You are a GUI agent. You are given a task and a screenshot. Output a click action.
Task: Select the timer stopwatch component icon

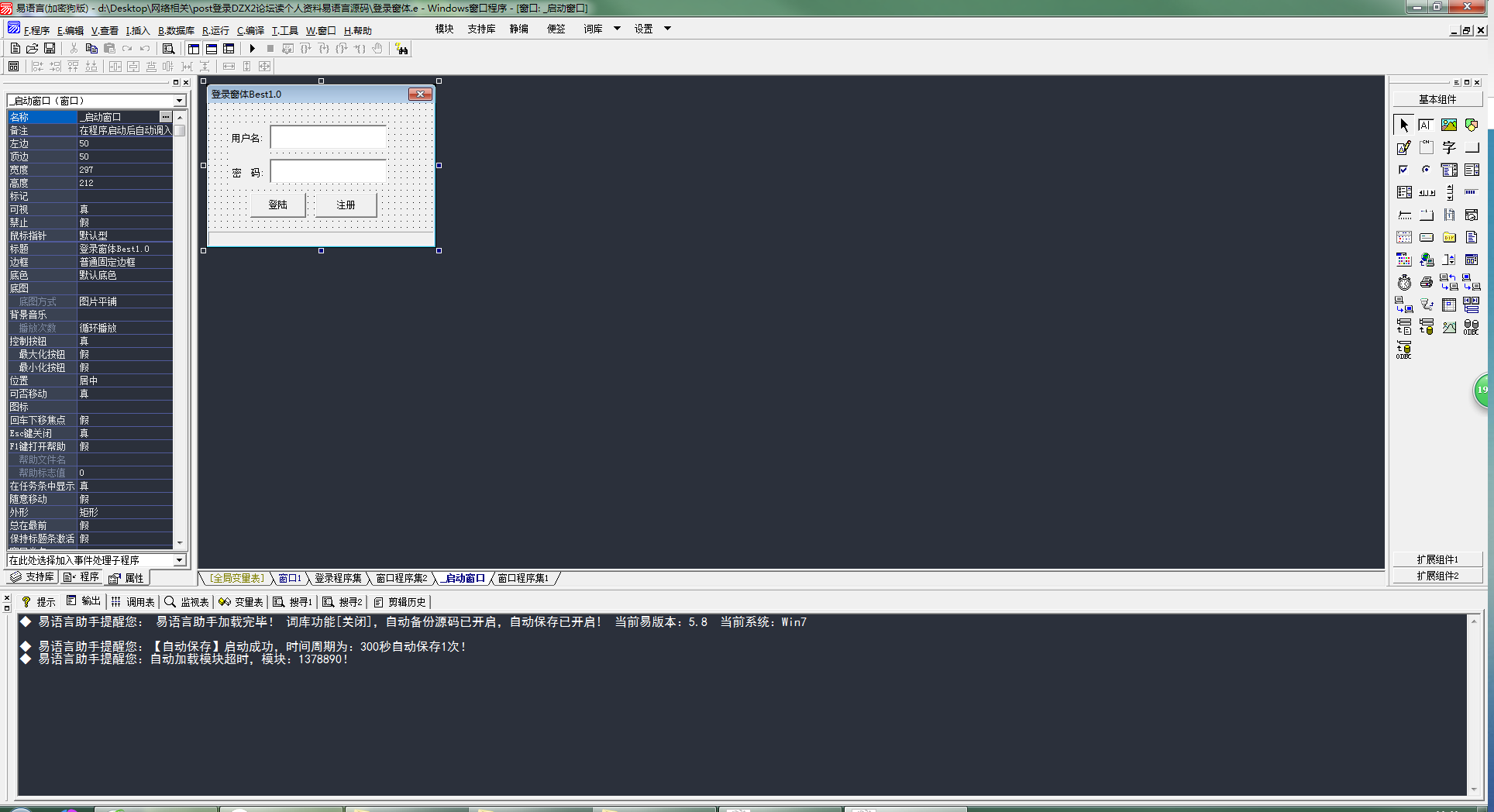point(1404,283)
